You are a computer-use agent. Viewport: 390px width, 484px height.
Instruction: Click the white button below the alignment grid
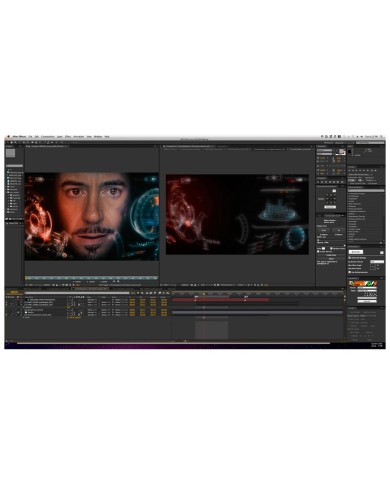[x=330, y=207]
